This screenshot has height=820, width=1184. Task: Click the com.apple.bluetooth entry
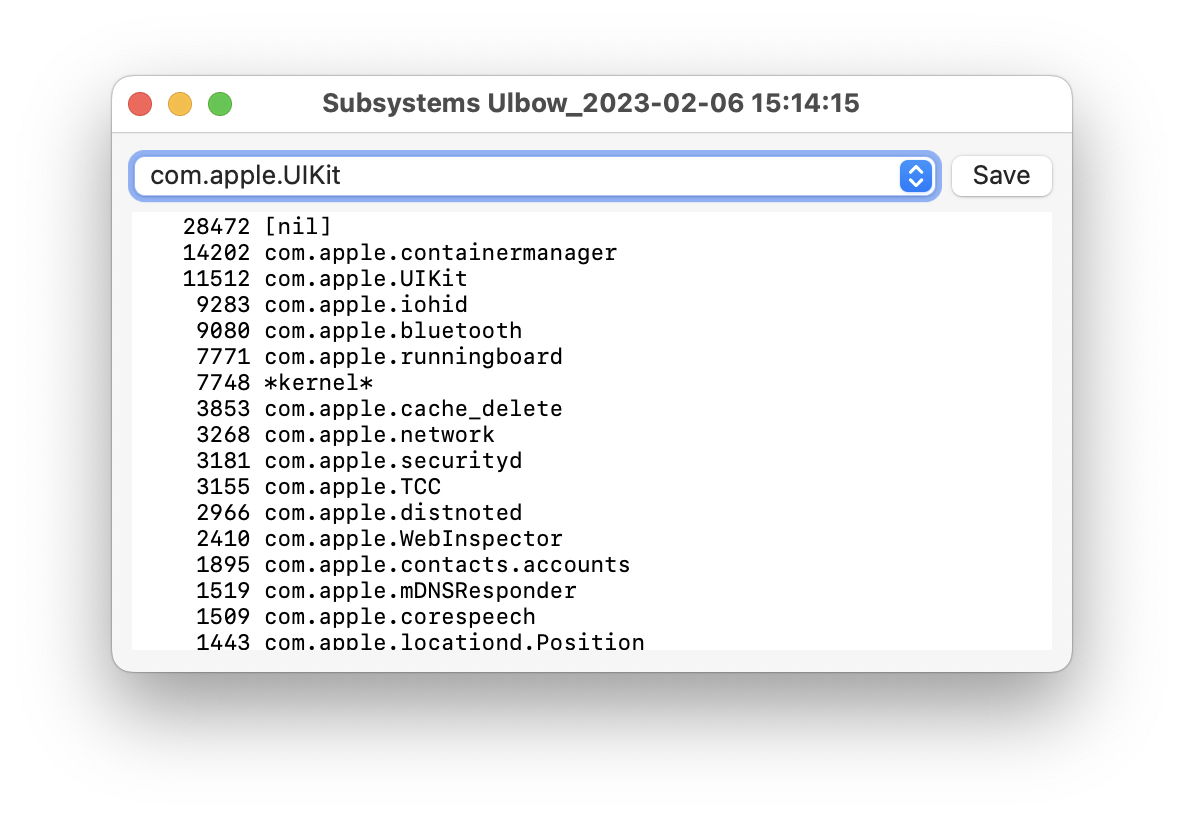tap(392, 331)
